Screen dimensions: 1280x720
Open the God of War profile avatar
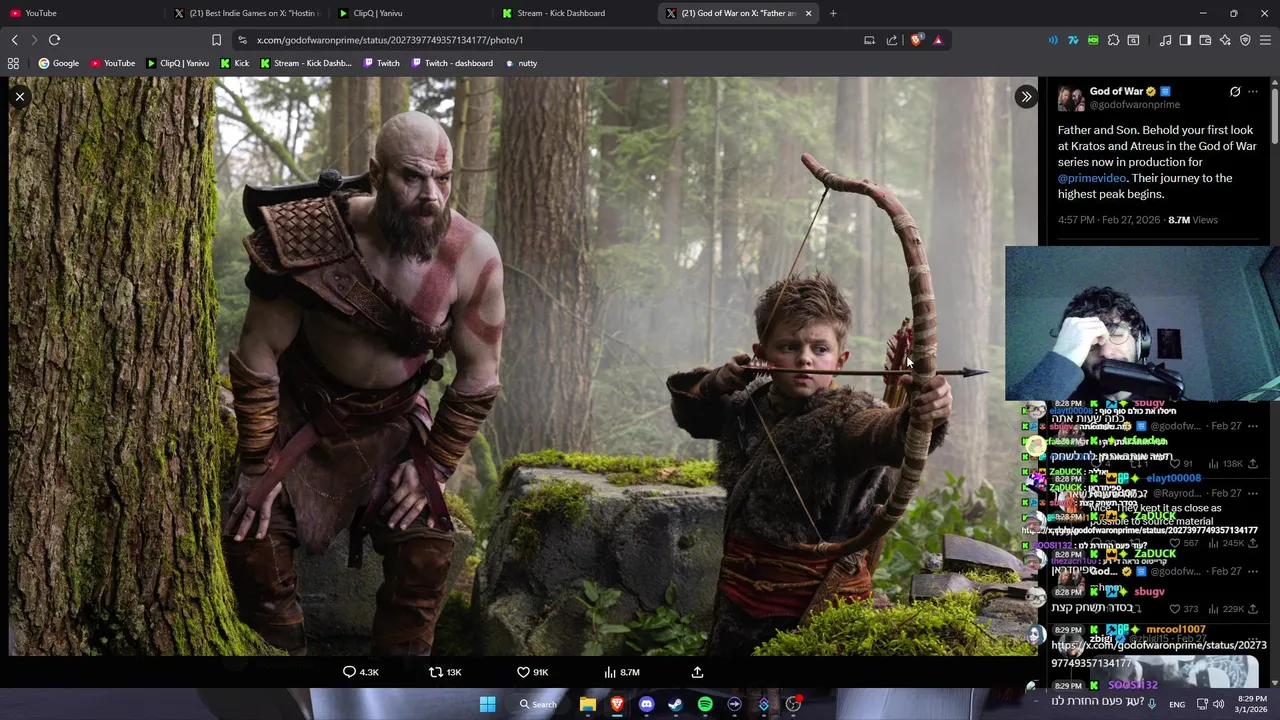(x=1070, y=98)
